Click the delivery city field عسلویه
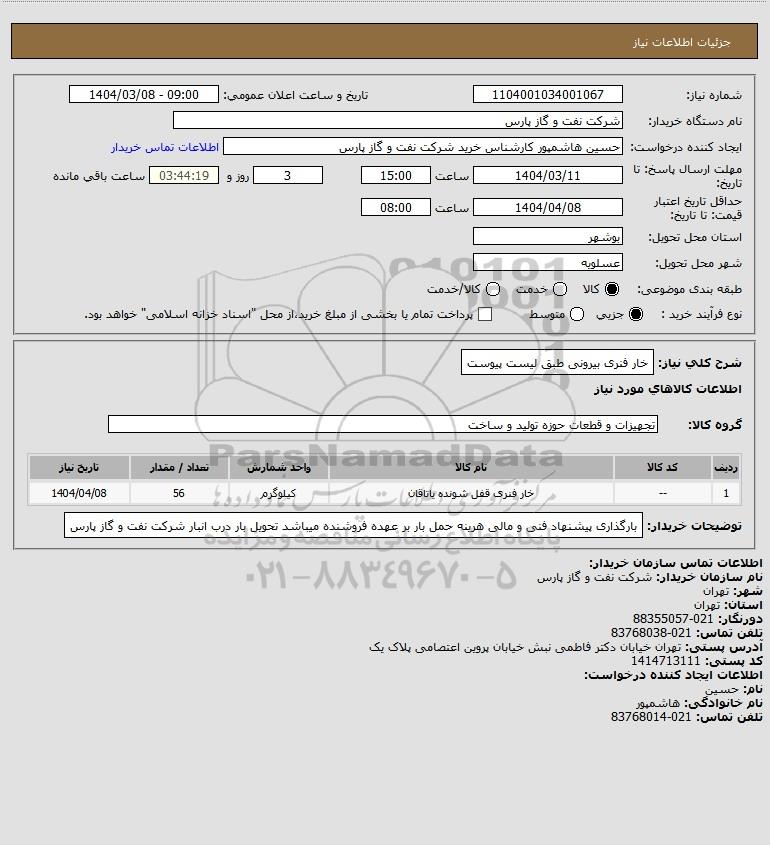 point(547,262)
